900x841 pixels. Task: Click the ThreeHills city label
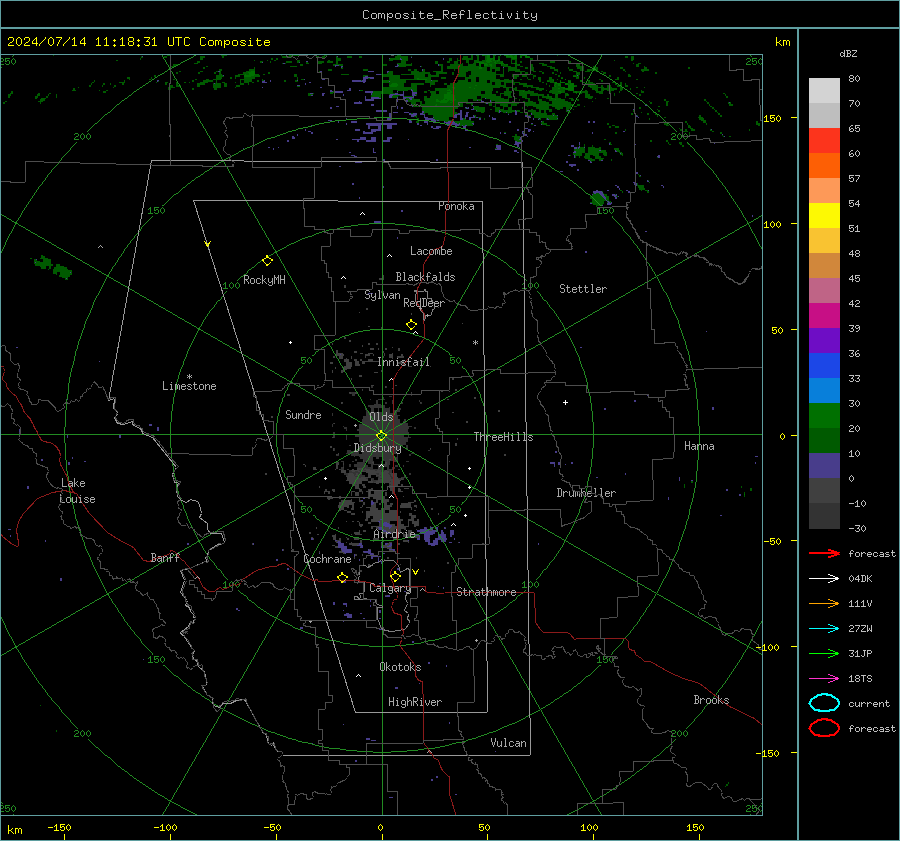click(503, 437)
